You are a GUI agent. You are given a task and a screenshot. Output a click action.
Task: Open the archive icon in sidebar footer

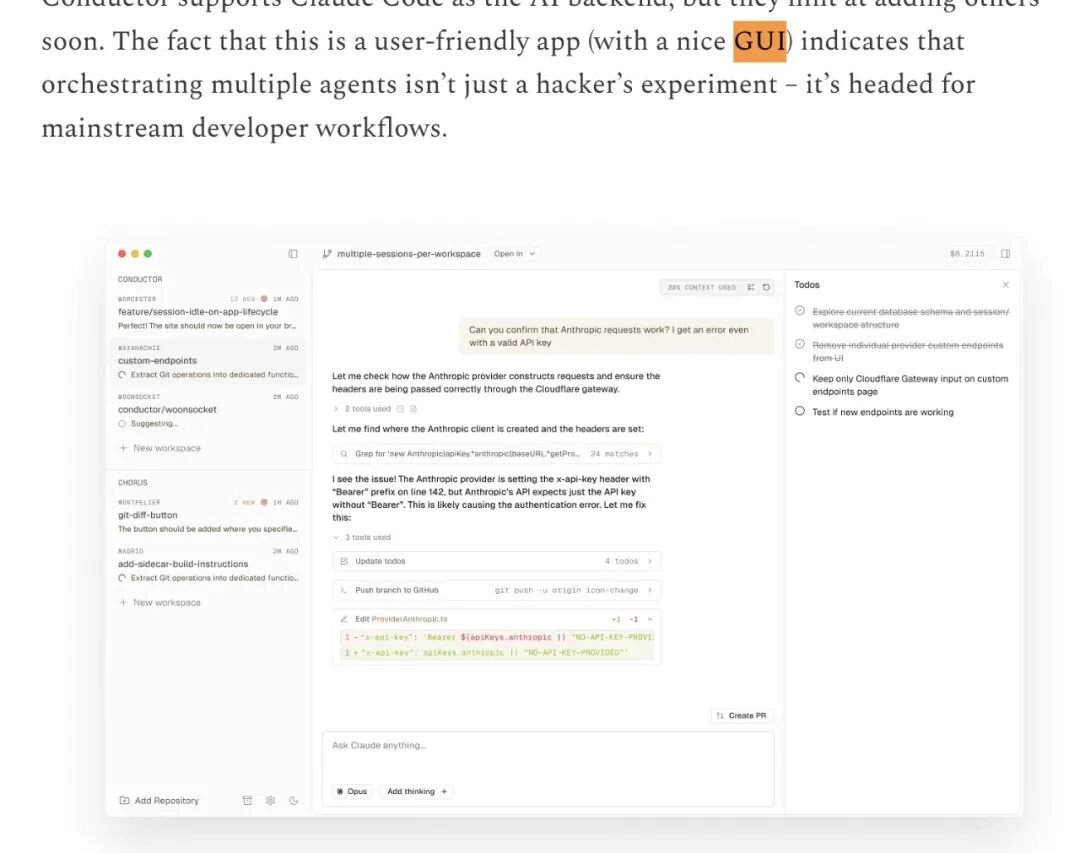click(x=247, y=801)
